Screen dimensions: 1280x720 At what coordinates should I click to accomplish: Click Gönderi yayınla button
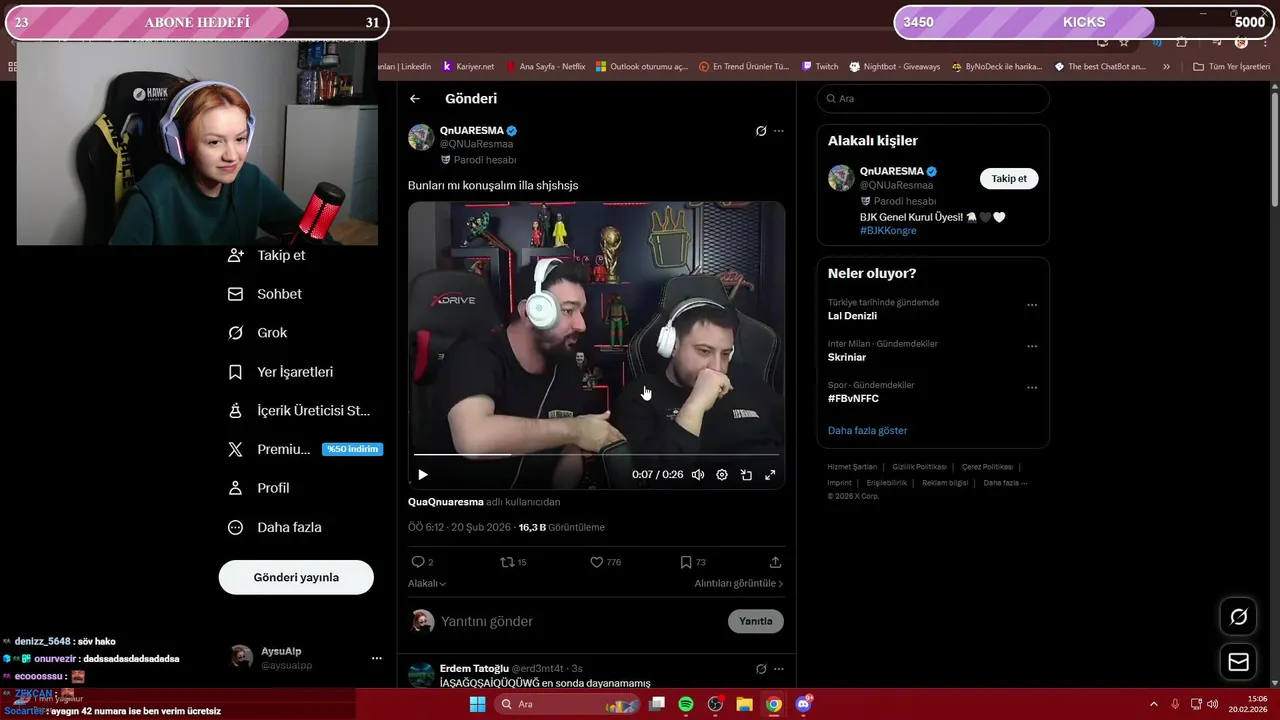(x=296, y=577)
